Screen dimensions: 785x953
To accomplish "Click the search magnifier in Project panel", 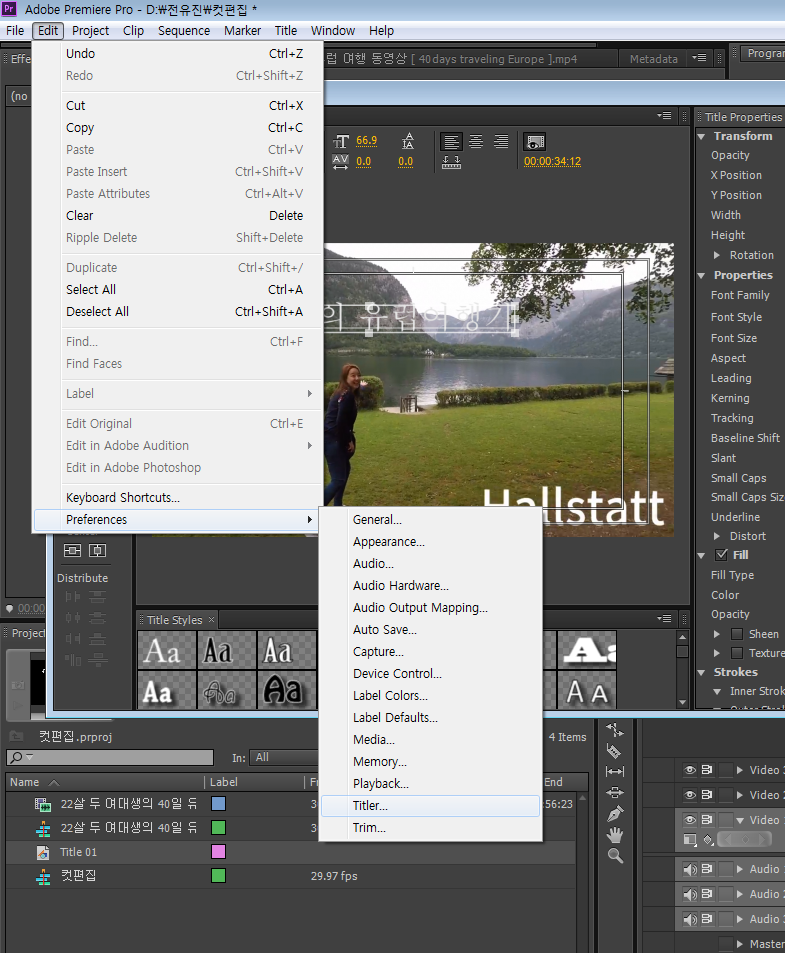I will [16, 757].
